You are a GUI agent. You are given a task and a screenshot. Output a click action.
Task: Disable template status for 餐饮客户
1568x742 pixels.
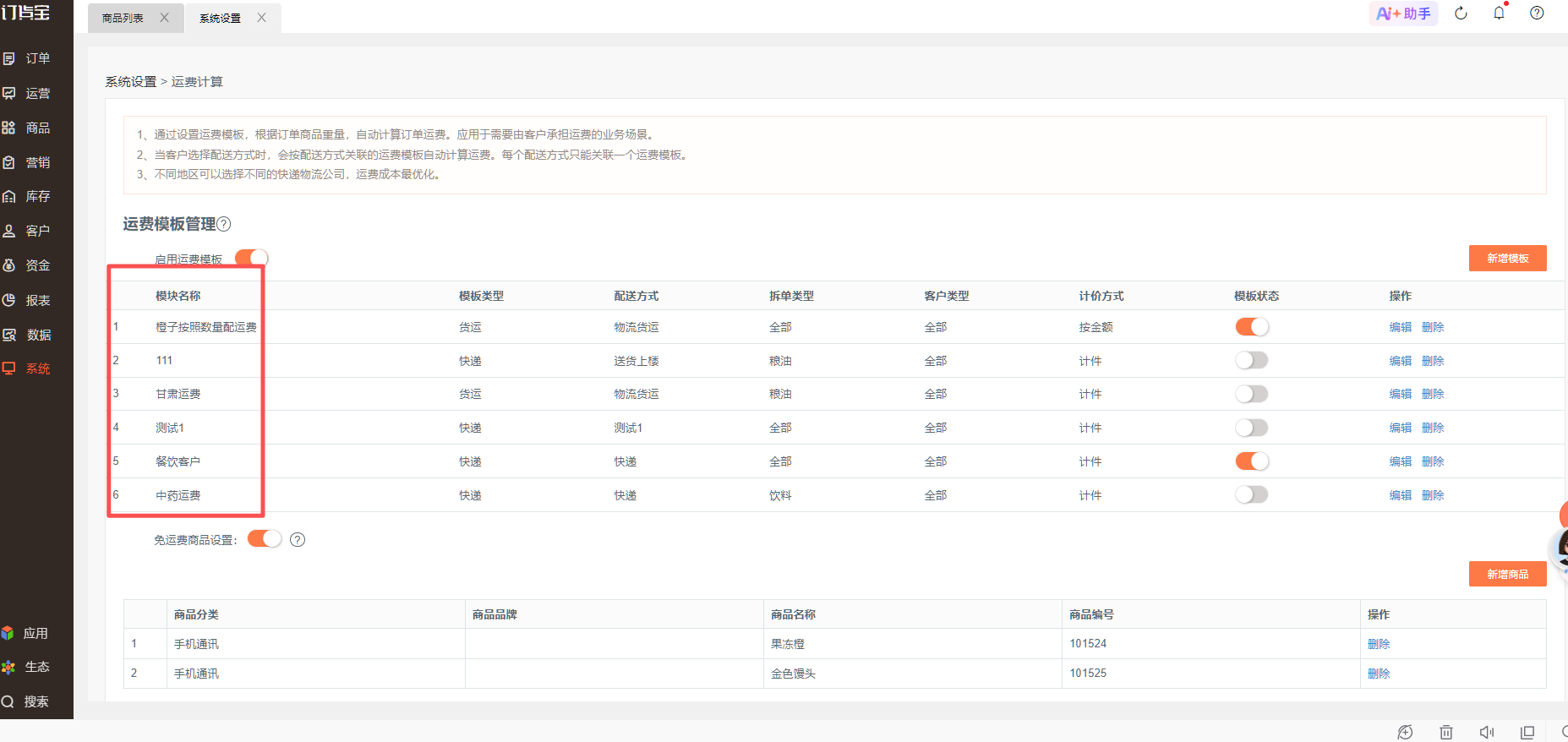pos(1252,461)
